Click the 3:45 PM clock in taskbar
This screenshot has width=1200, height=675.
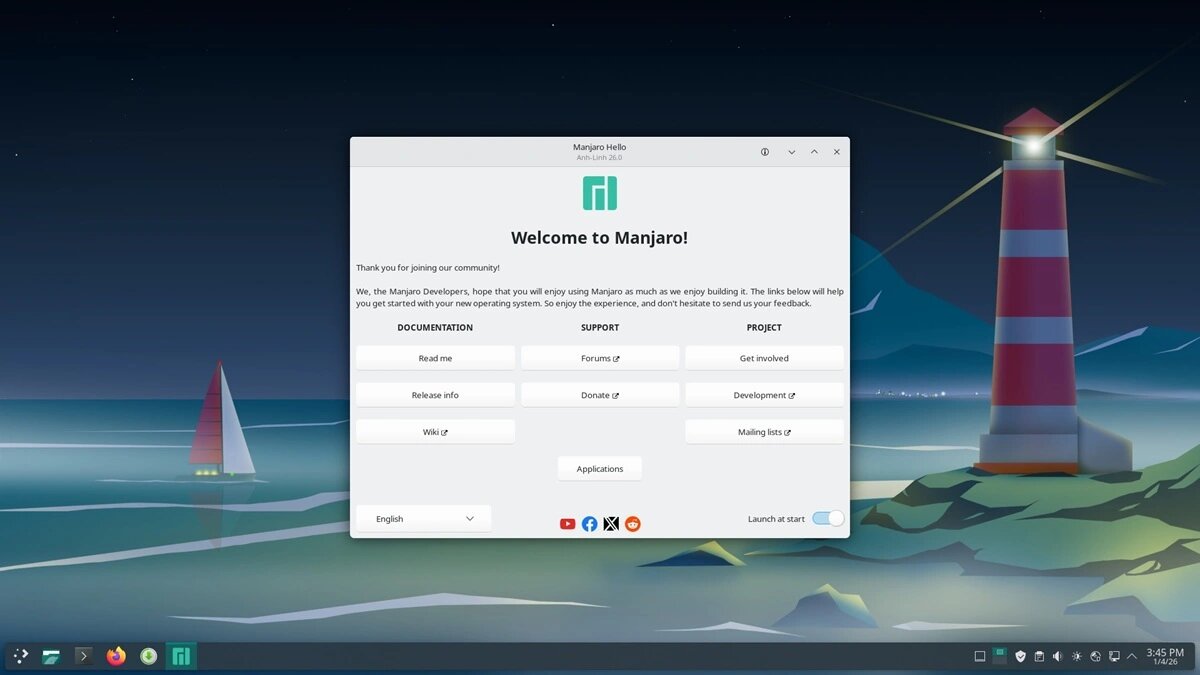tap(1166, 656)
